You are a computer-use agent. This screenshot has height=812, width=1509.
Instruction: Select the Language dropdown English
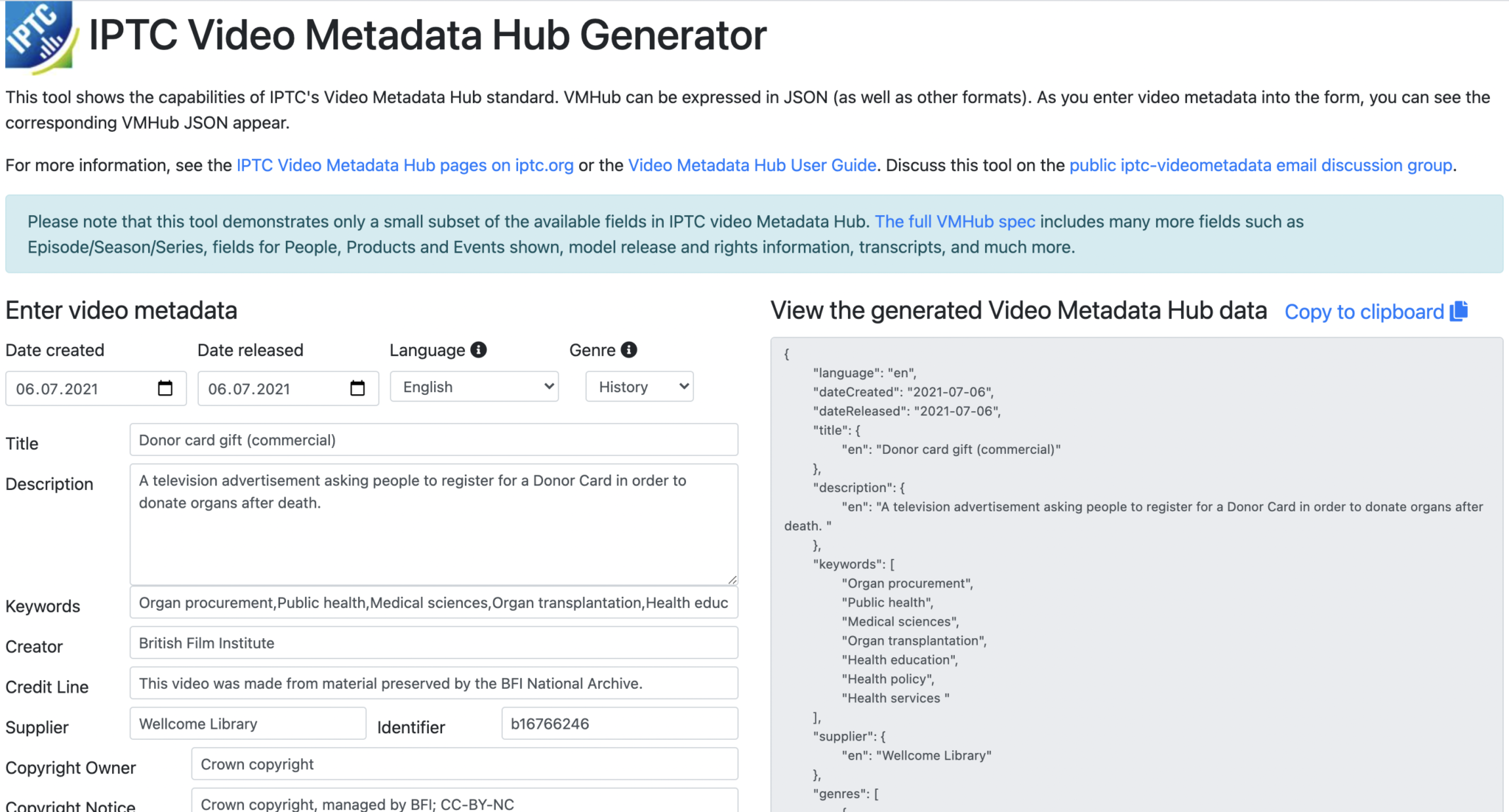point(470,387)
